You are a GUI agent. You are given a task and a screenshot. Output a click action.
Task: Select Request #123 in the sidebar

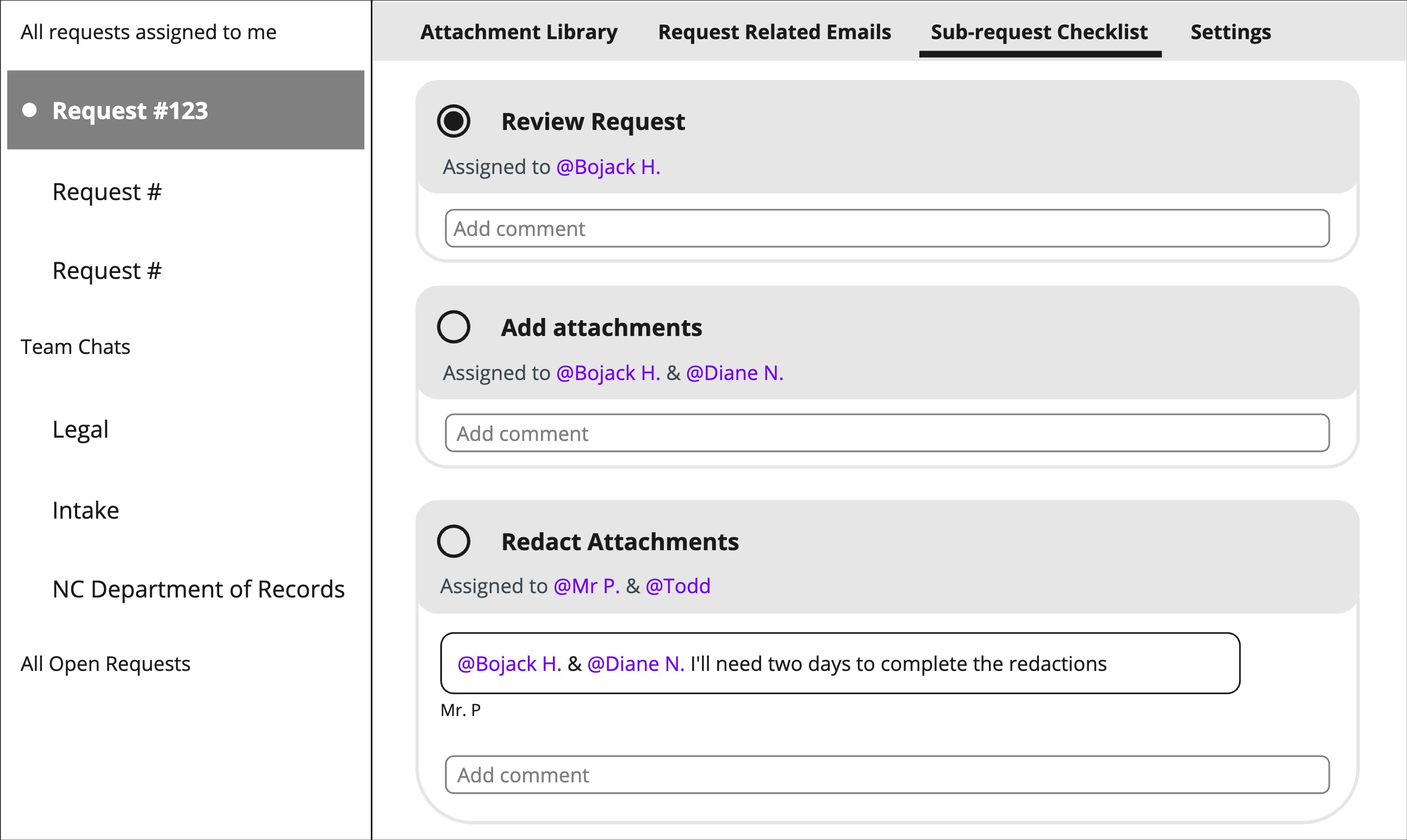(x=185, y=110)
